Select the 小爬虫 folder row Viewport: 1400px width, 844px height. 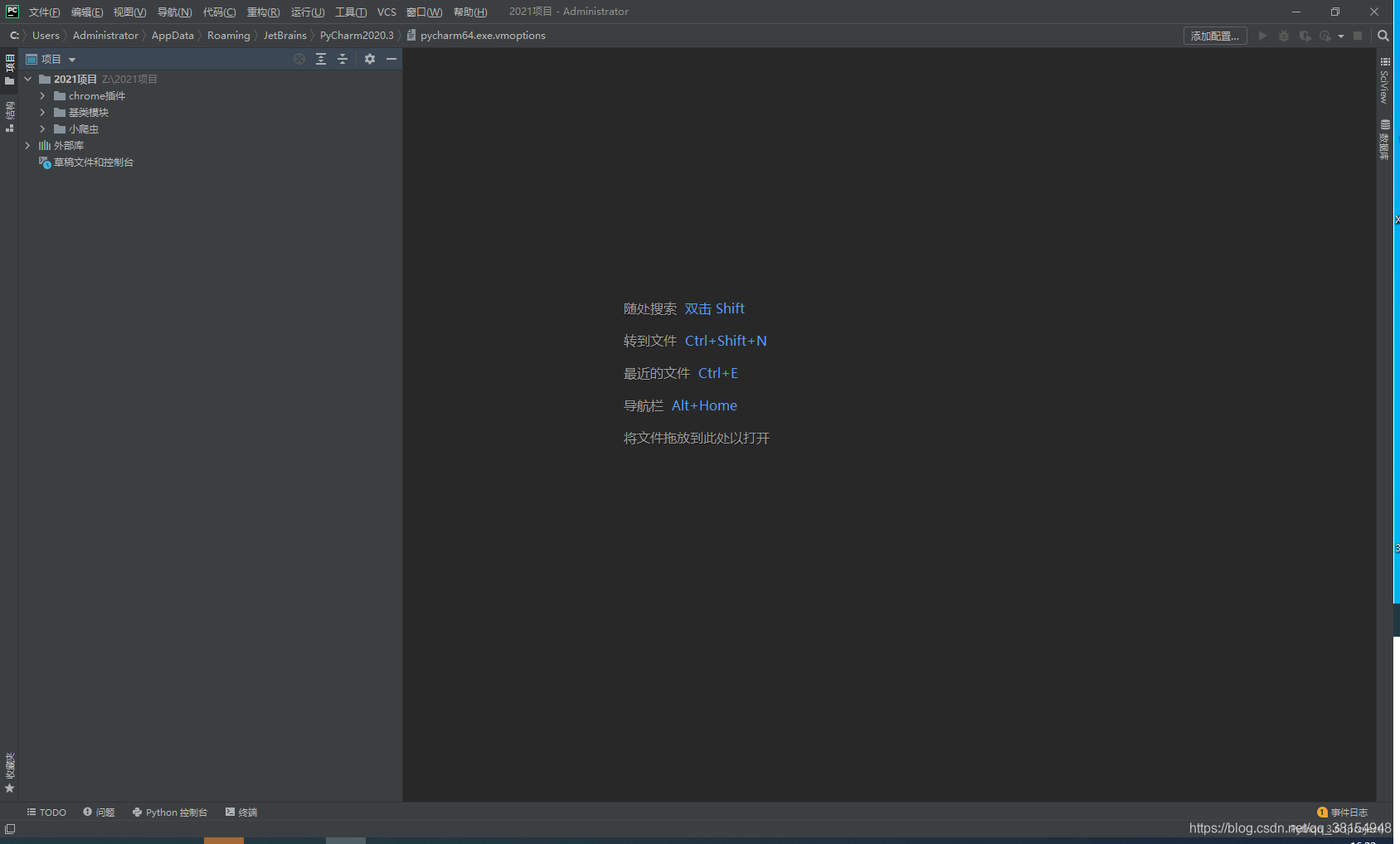[210, 129]
